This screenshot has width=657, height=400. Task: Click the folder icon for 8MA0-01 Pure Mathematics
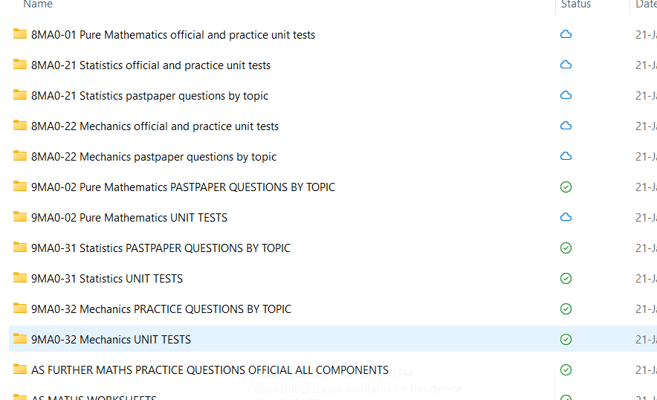20,34
